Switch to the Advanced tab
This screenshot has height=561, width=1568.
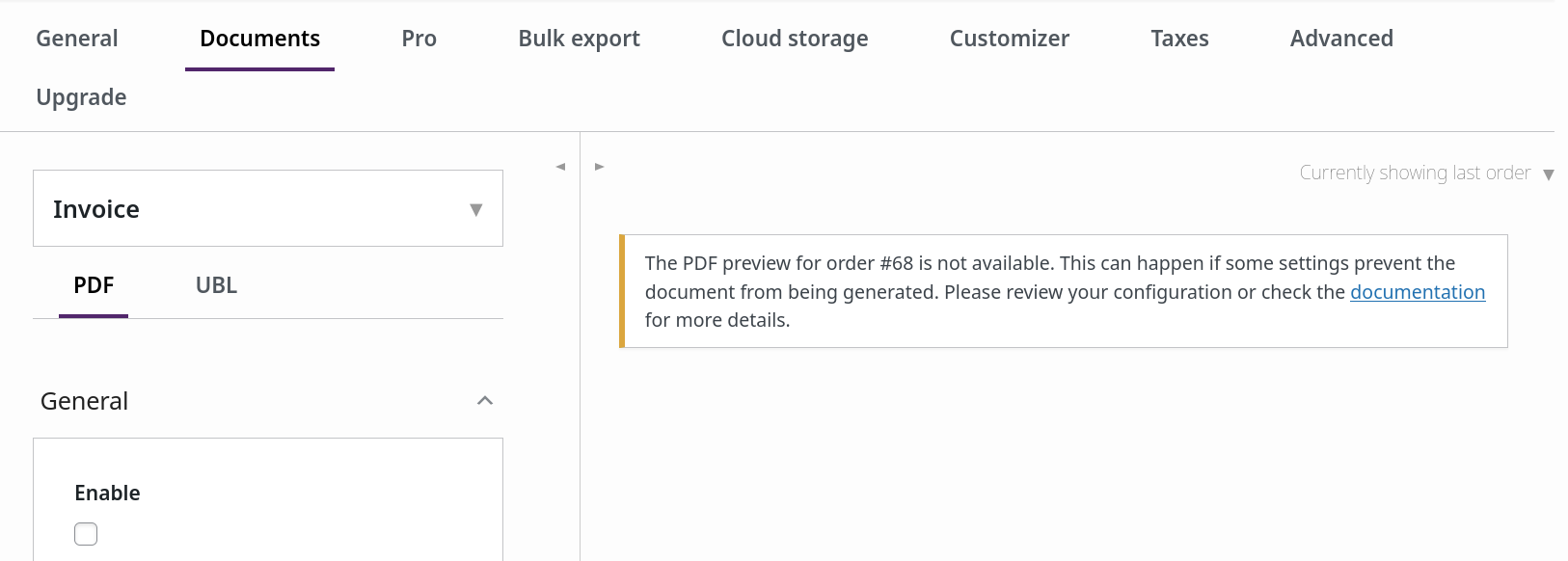pyautogui.click(x=1340, y=39)
